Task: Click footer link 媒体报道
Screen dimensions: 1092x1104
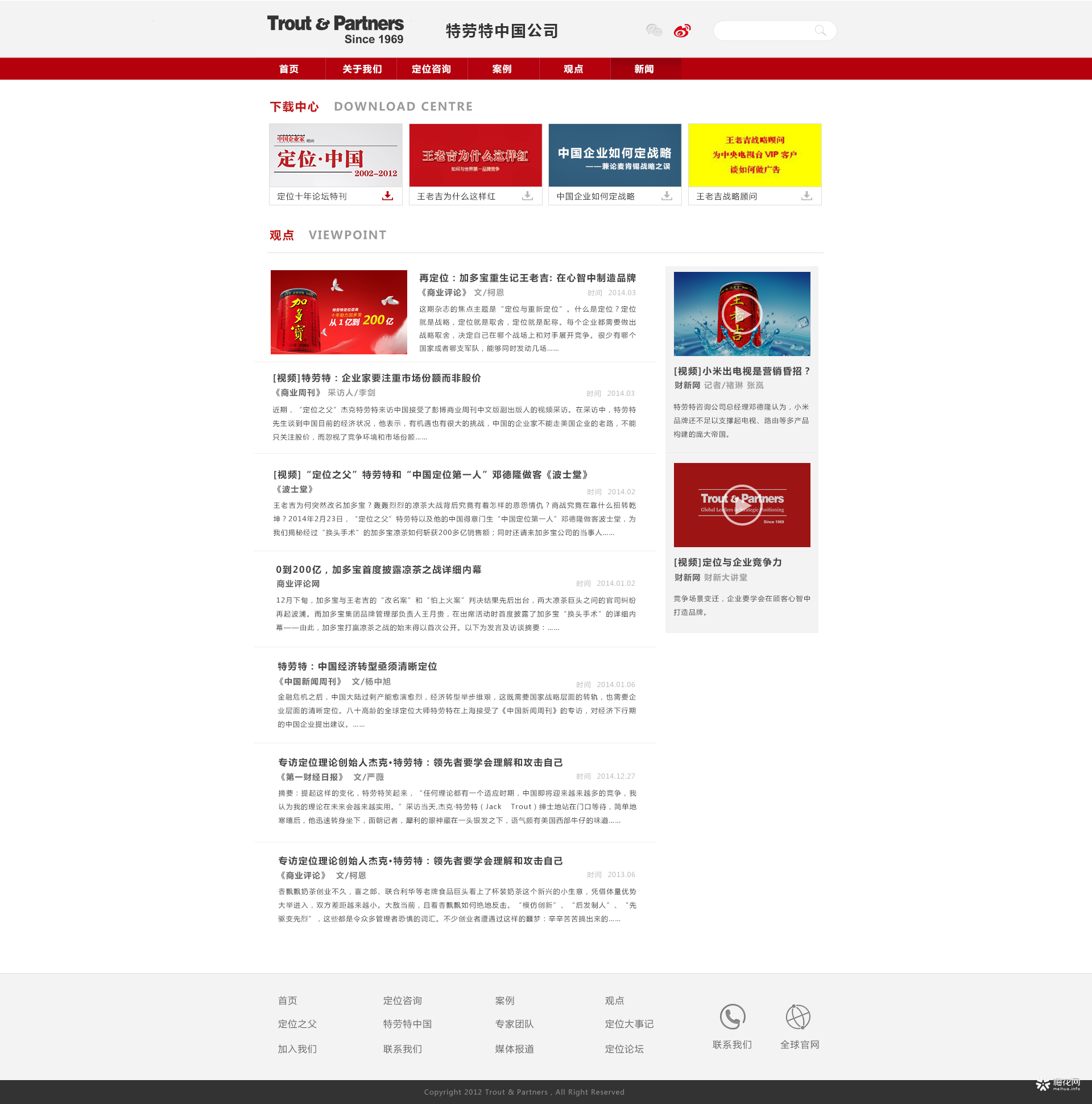Action: 514,1049
